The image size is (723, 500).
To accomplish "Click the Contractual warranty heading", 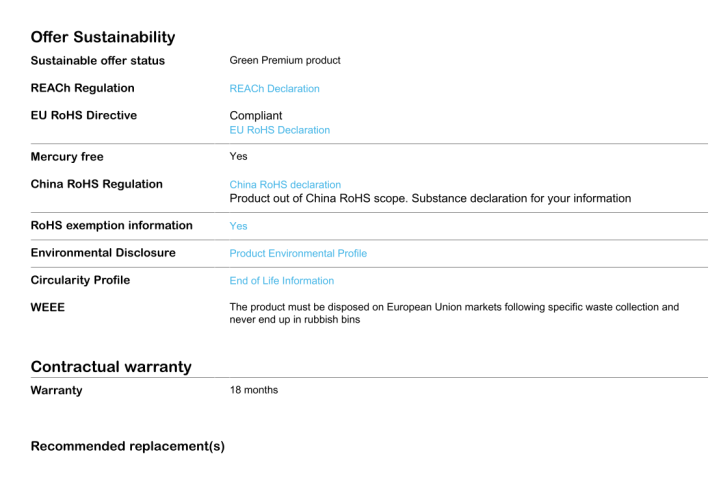I will (x=111, y=367).
